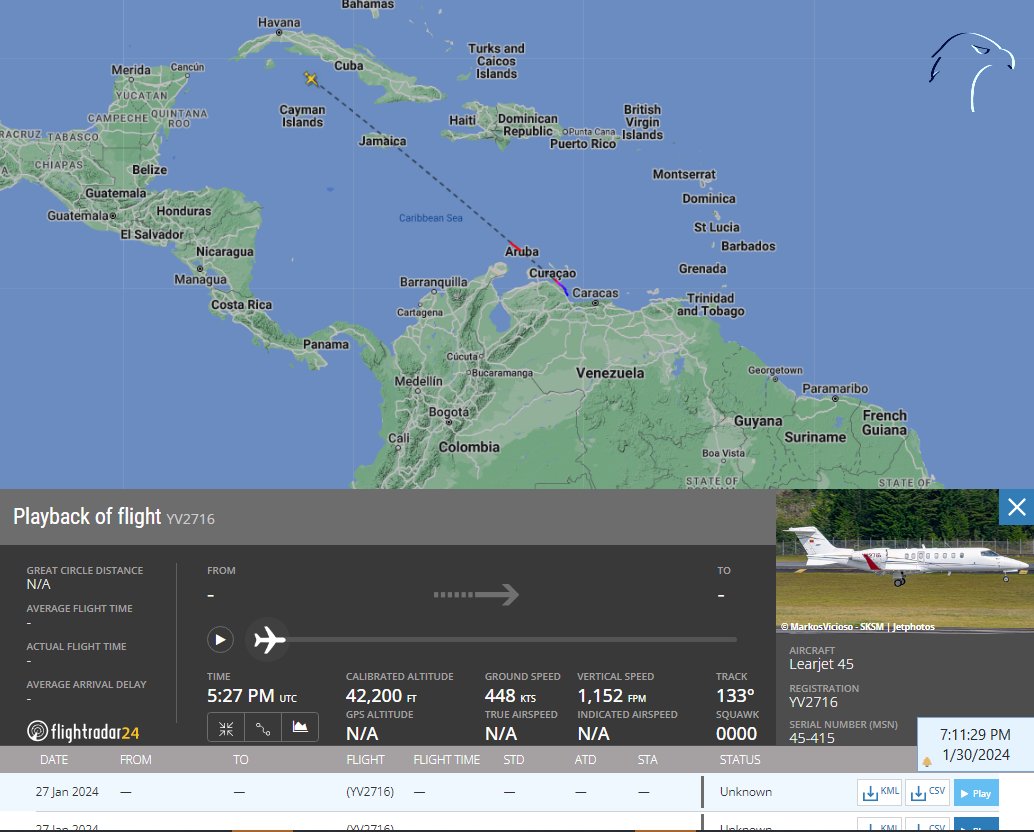1034x832 pixels.
Task: Toggle the route path display icon
Action: tap(263, 728)
